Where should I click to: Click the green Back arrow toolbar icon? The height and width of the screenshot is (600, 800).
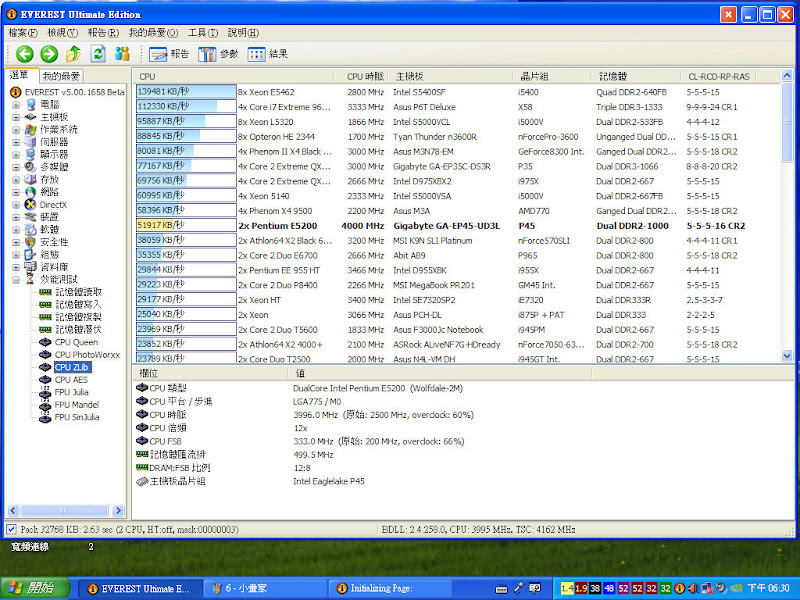(x=24, y=54)
